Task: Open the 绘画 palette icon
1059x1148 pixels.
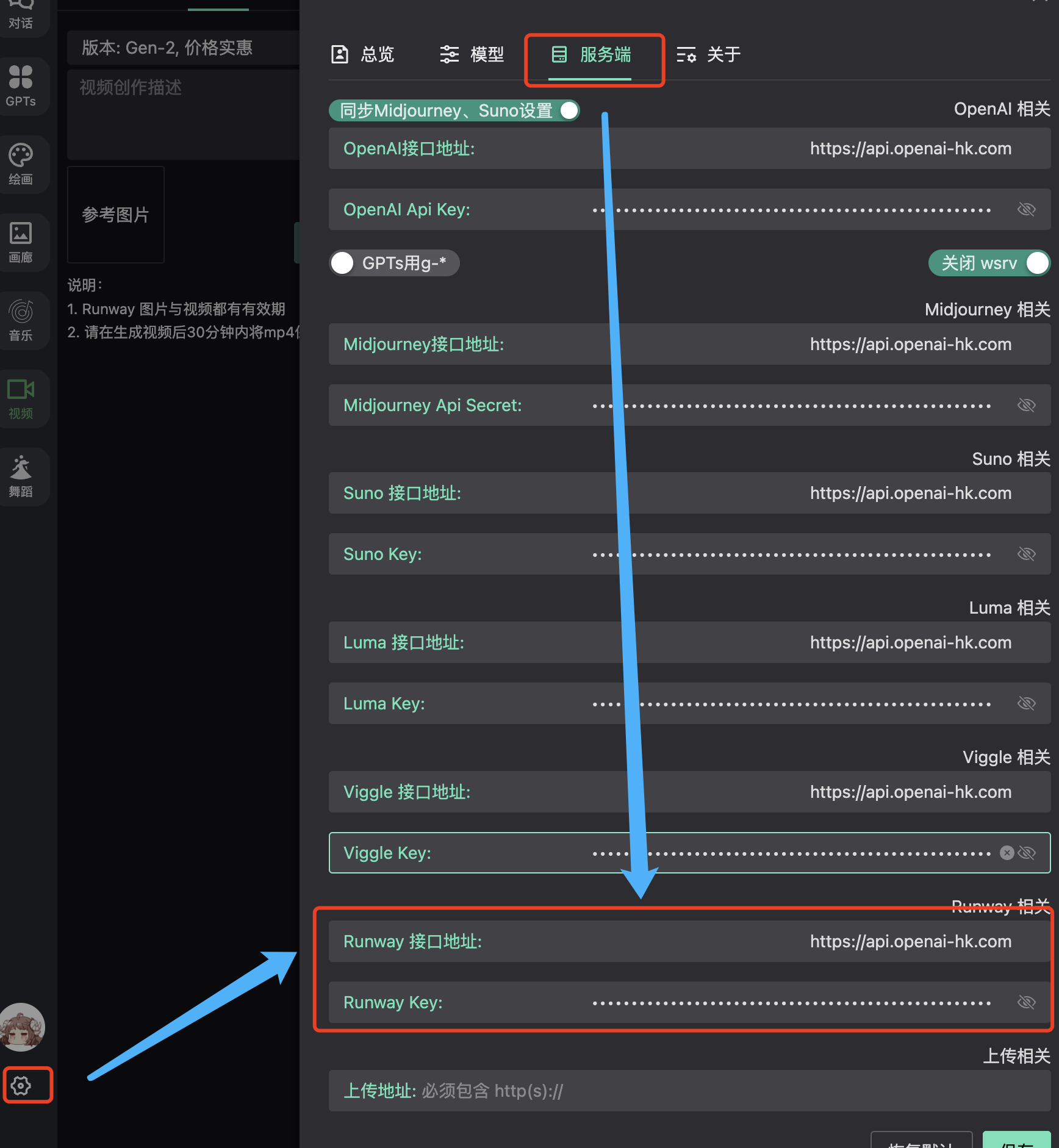Action: 21,163
